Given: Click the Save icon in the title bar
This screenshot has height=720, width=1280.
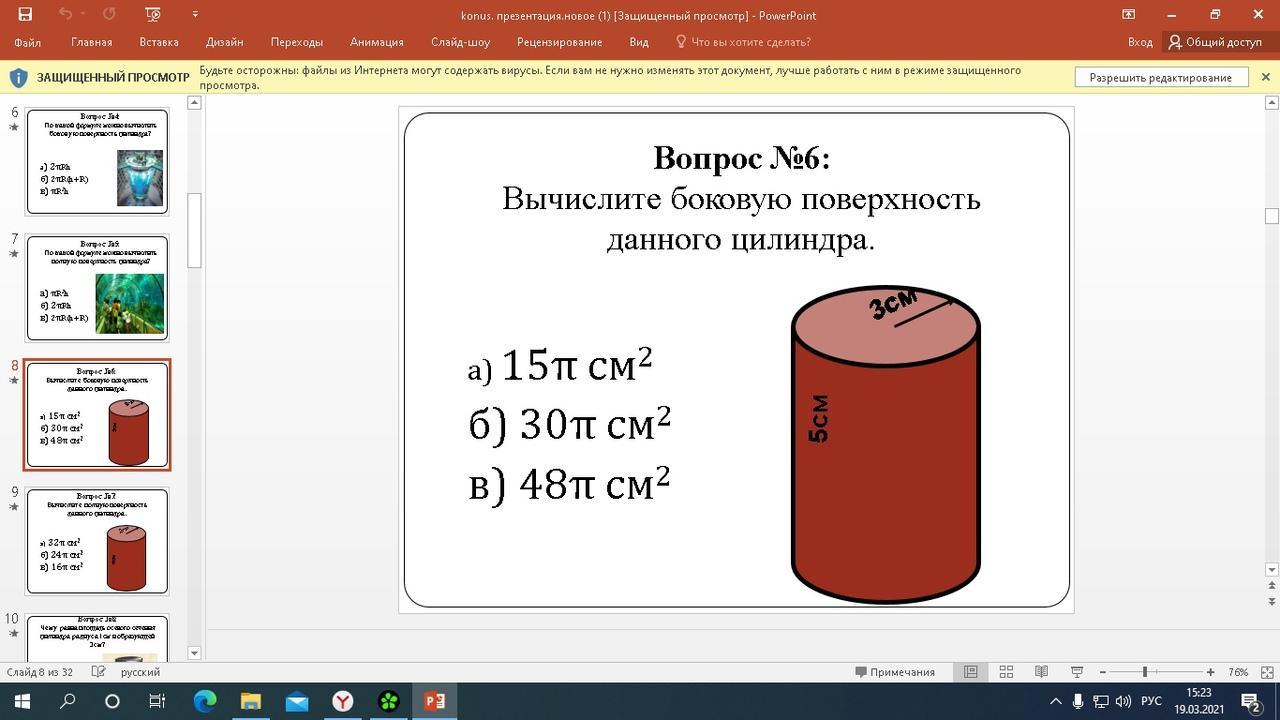Looking at the screenshot, I should tap(25, 14).
